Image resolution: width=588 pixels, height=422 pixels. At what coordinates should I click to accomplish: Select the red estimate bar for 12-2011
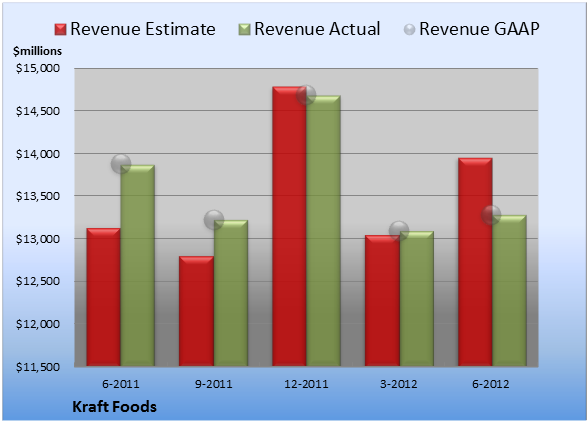[290, 226]
